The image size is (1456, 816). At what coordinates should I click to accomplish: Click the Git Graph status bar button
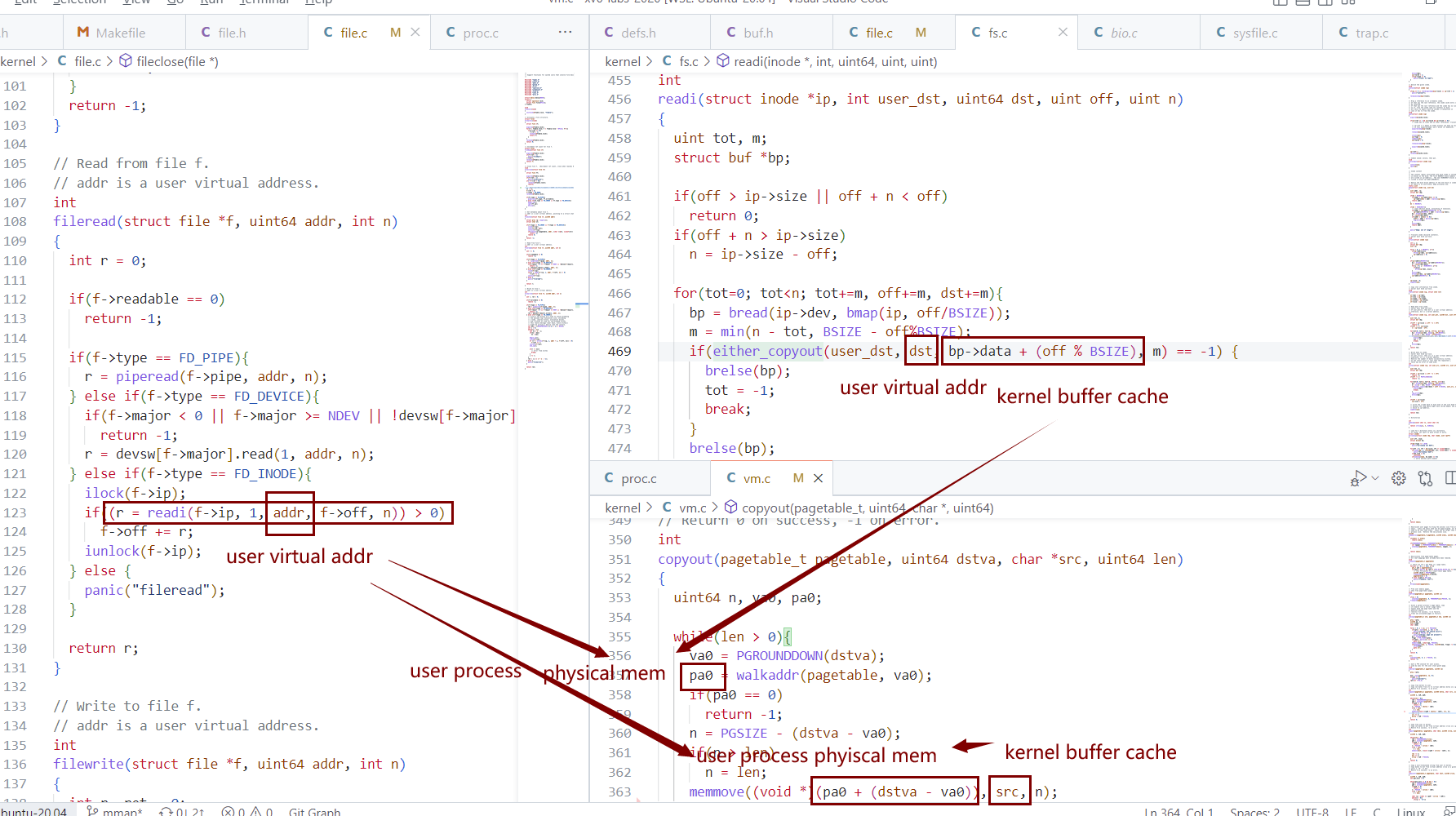click(314, 811)
